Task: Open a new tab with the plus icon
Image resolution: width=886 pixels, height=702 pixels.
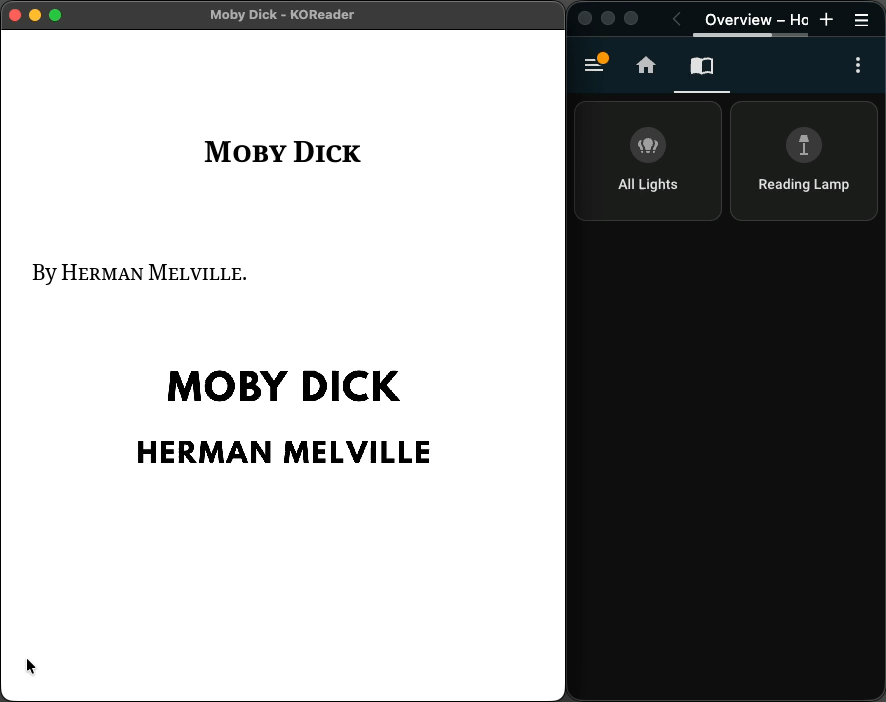Action: pos(826,19)
